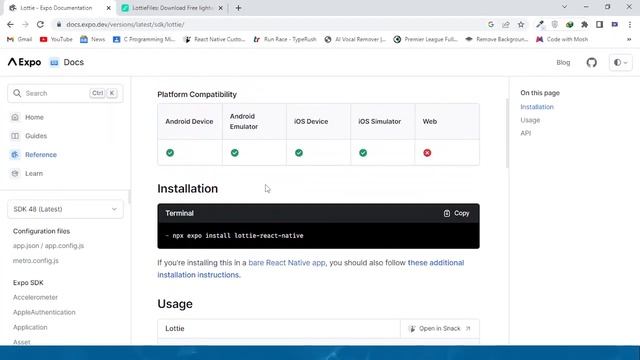Viewport: 640px width, 360px height.
Task: Jump to Installation in page outline
Action: (537, 107)
